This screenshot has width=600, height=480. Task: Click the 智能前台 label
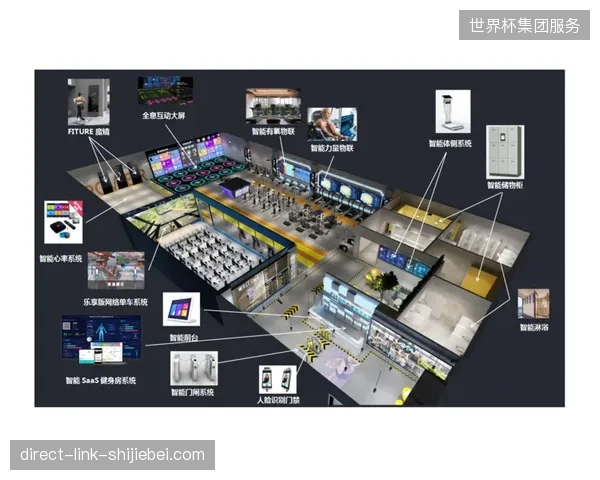pyautogui.click(x=184, y=338)
